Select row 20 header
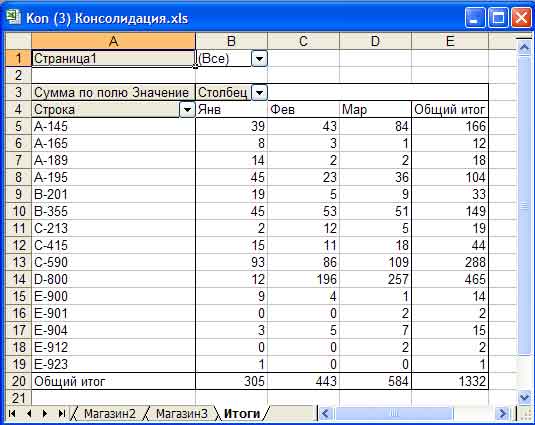Viewport: 535px width, 425px height. [18, 381]
